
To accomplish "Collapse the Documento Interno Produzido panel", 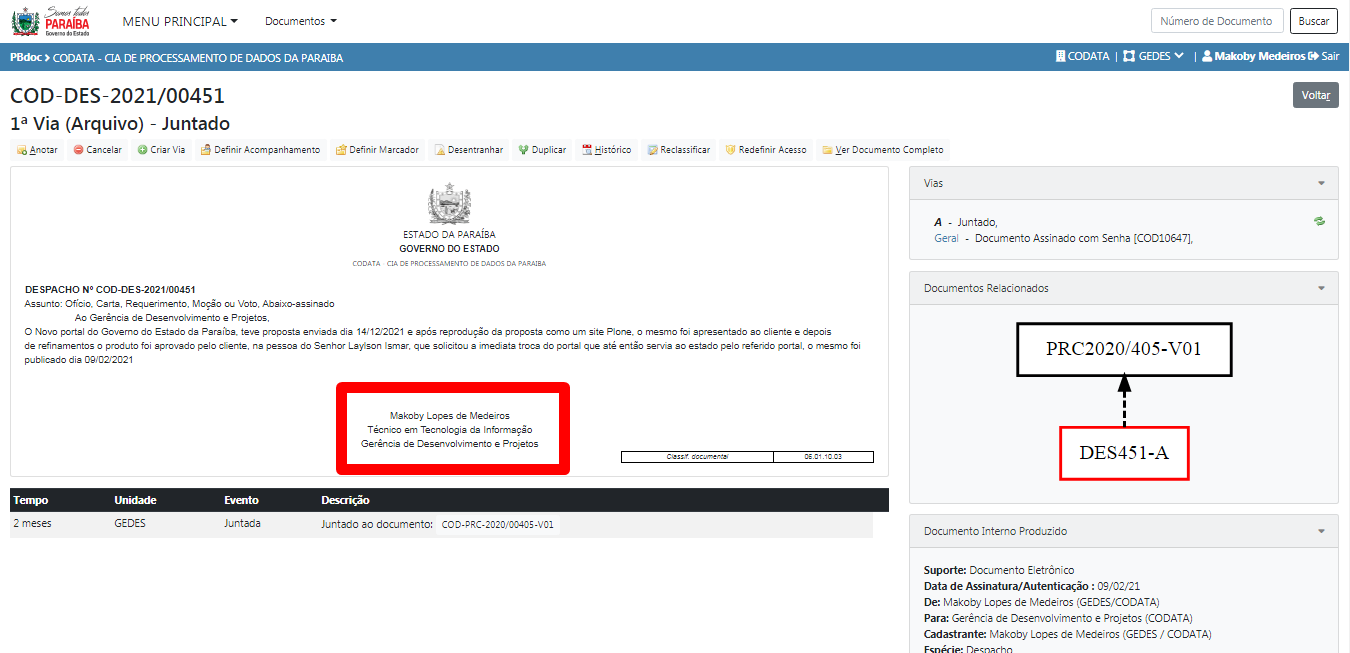I will tap(1321, 532).
